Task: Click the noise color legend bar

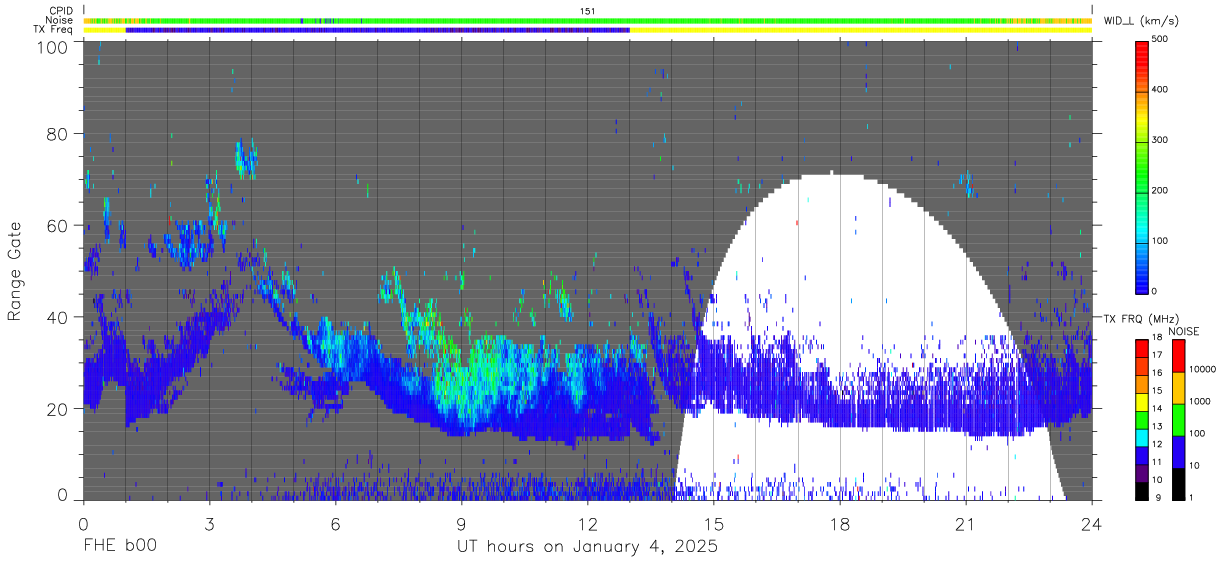Action: (1178, 419)
